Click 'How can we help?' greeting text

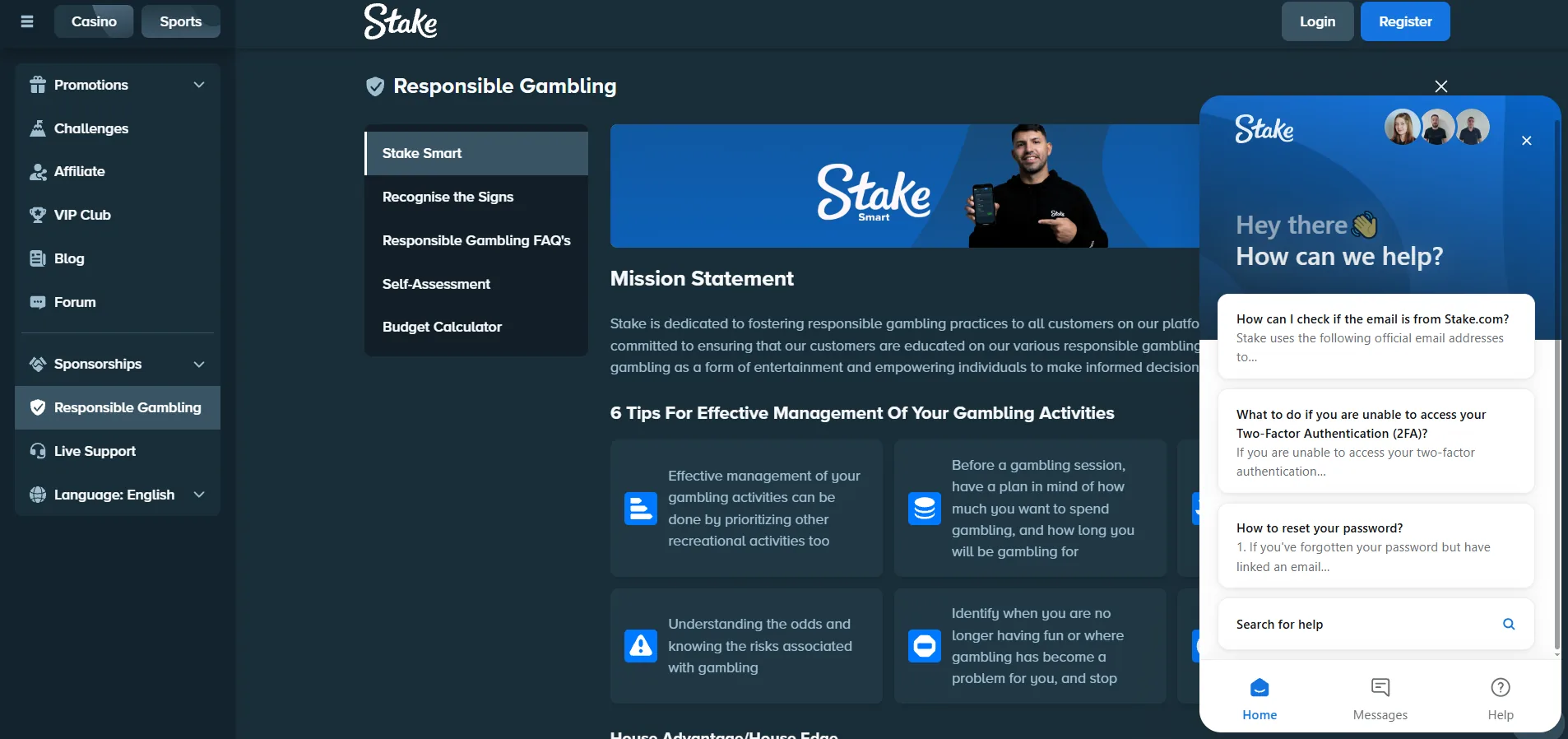point(1339,257)
